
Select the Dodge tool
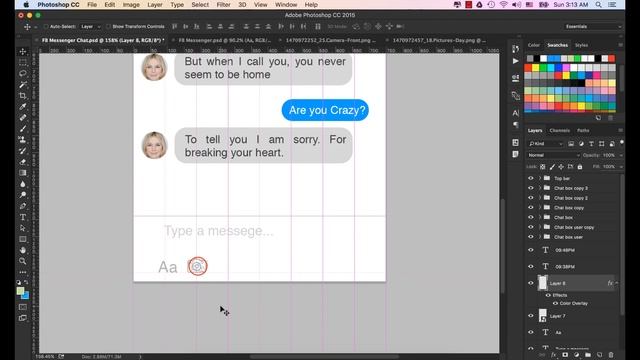pyautogui.click(x=23, y=195)
